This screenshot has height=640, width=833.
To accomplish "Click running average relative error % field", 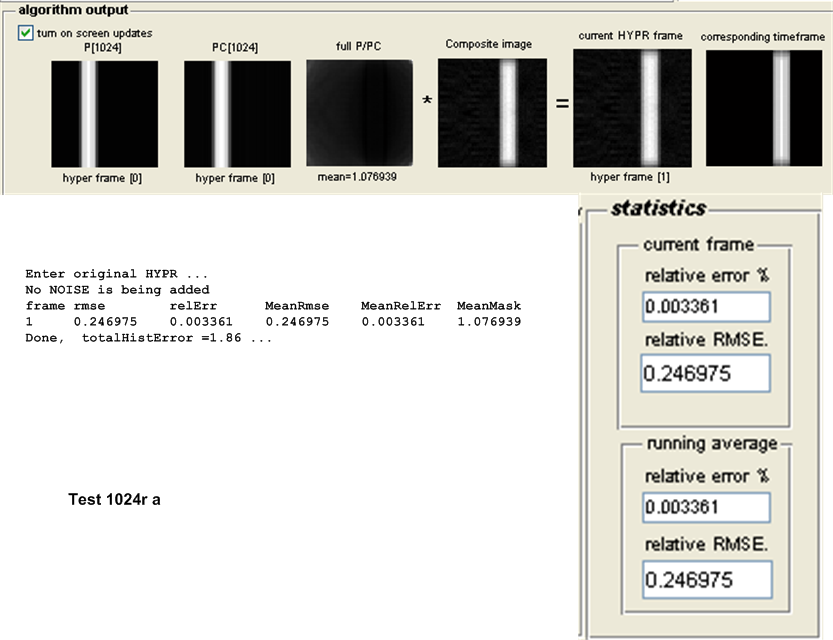I will tap(706, 507).
